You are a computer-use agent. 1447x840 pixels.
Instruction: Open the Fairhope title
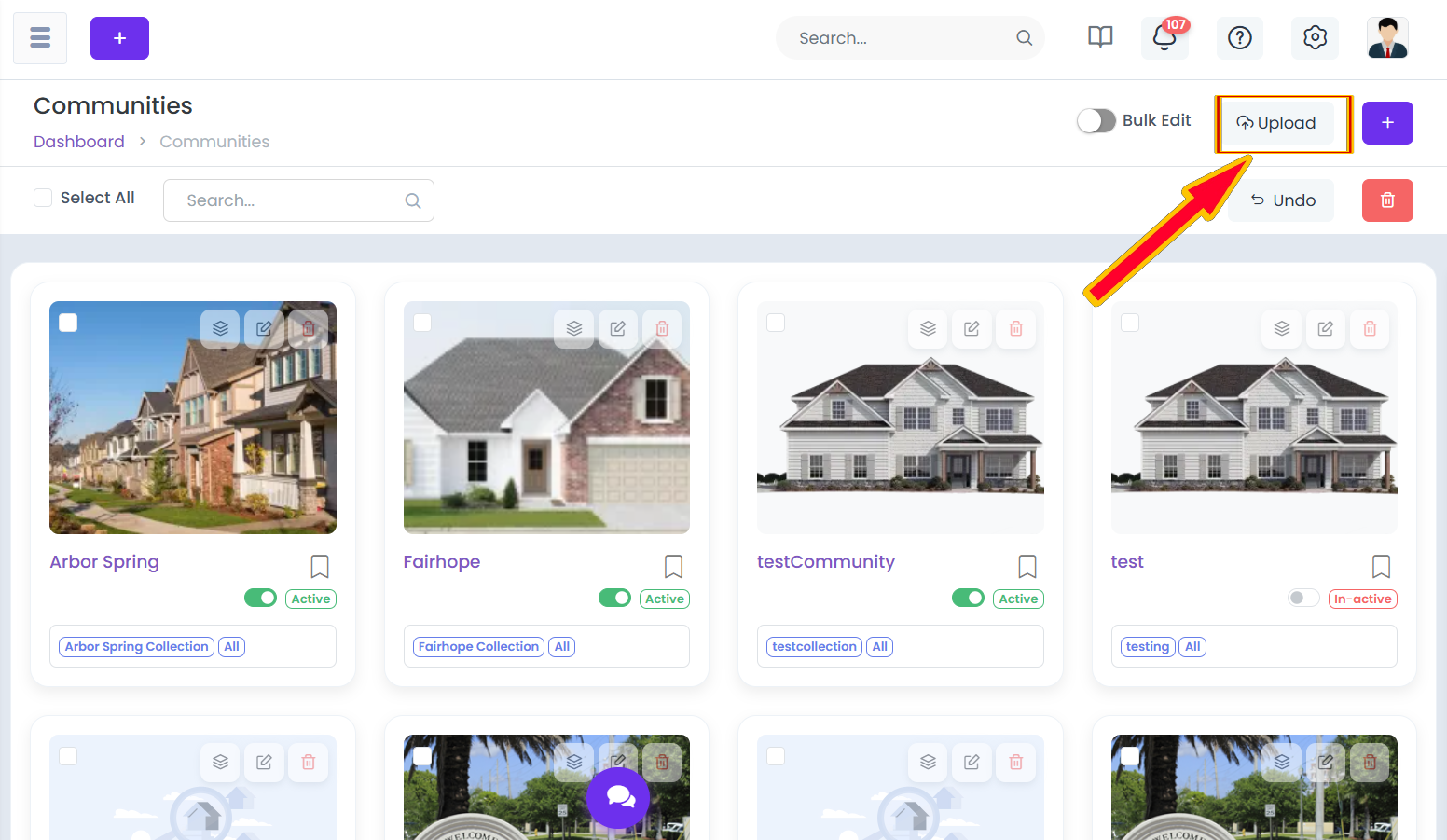pyautogui.click(x=442, y=562)
